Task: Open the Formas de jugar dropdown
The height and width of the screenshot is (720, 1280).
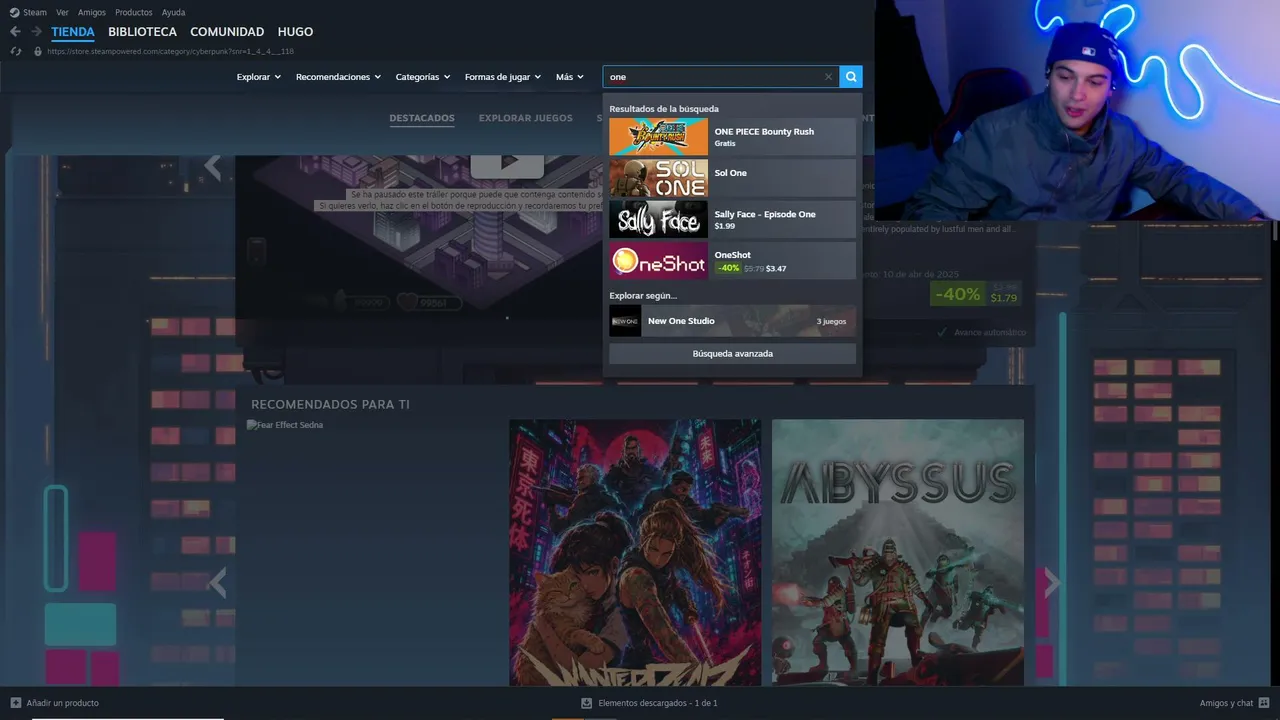Action: tap(503, 77)
